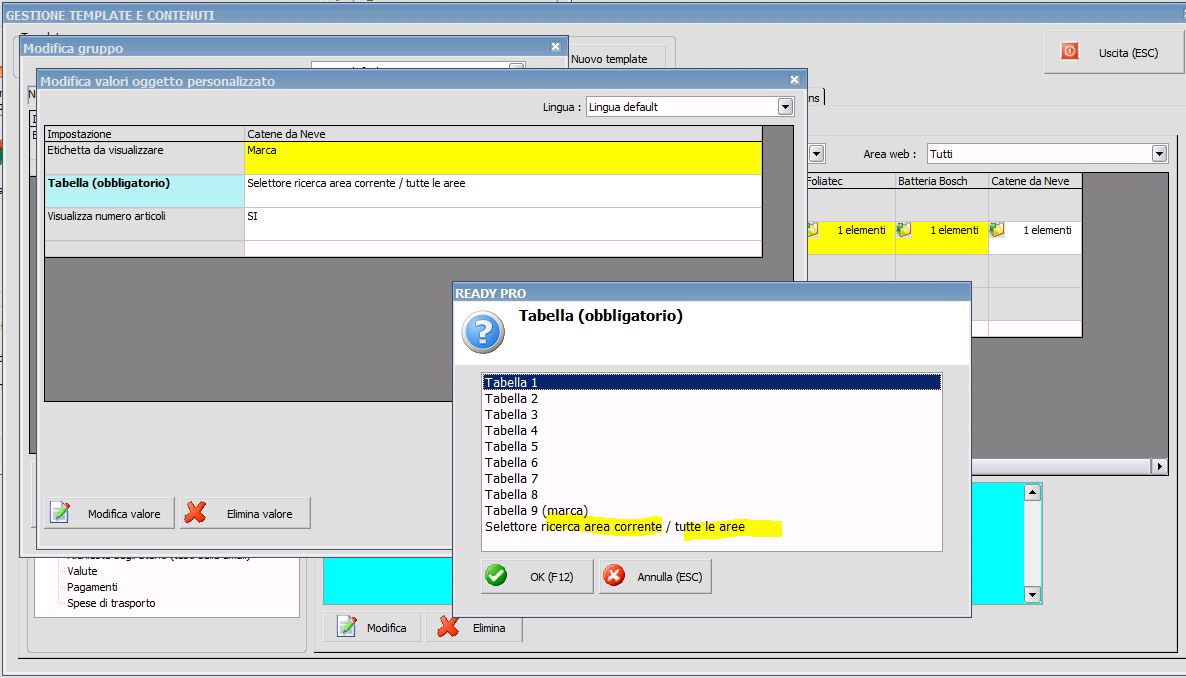Click the pencil icon on Modifica valore
This screenshot has width=1186, height=678.
61,513
